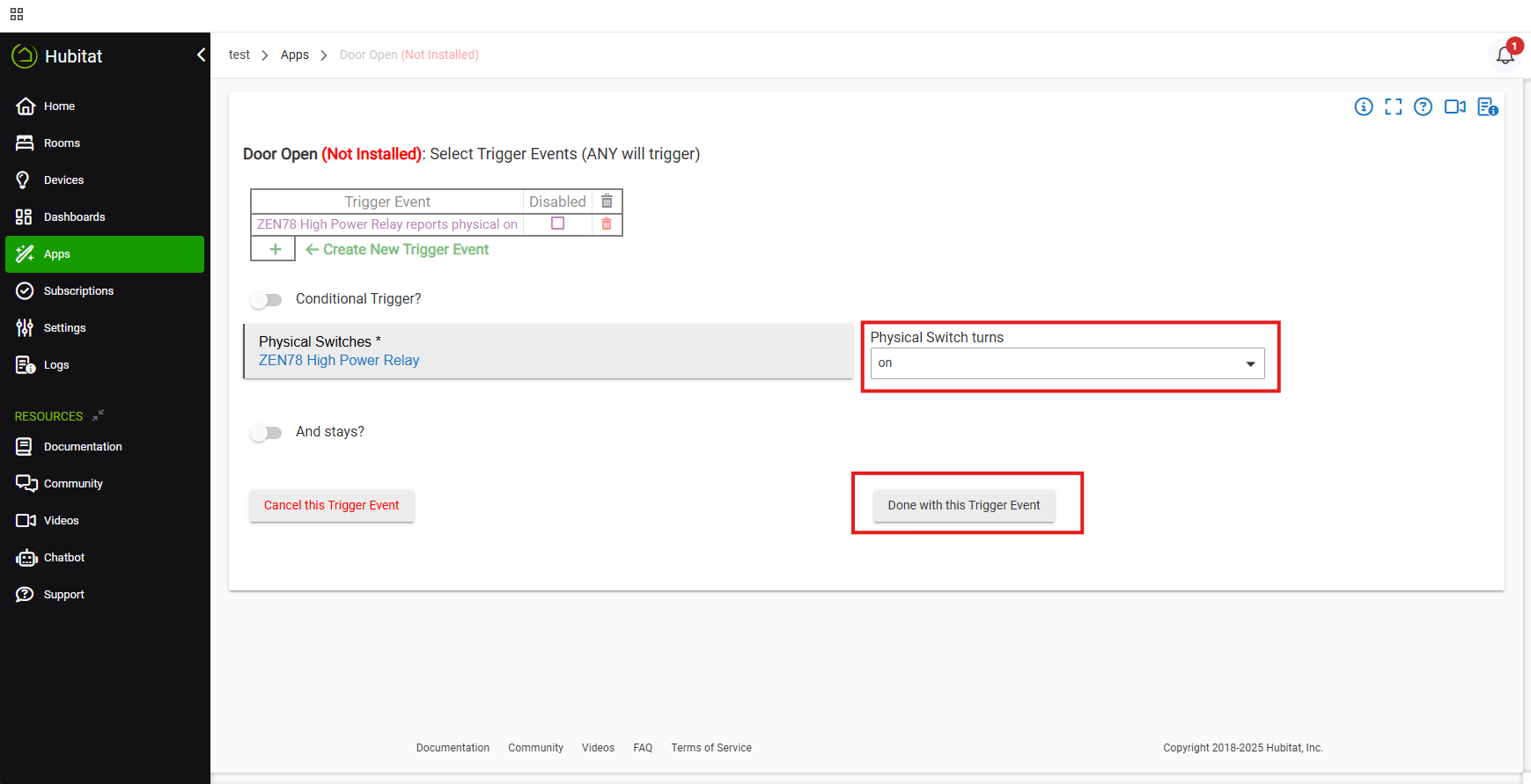Click the Hubitat logo icon
Viewport: 1531px width, 784px height.
(25, 56)
